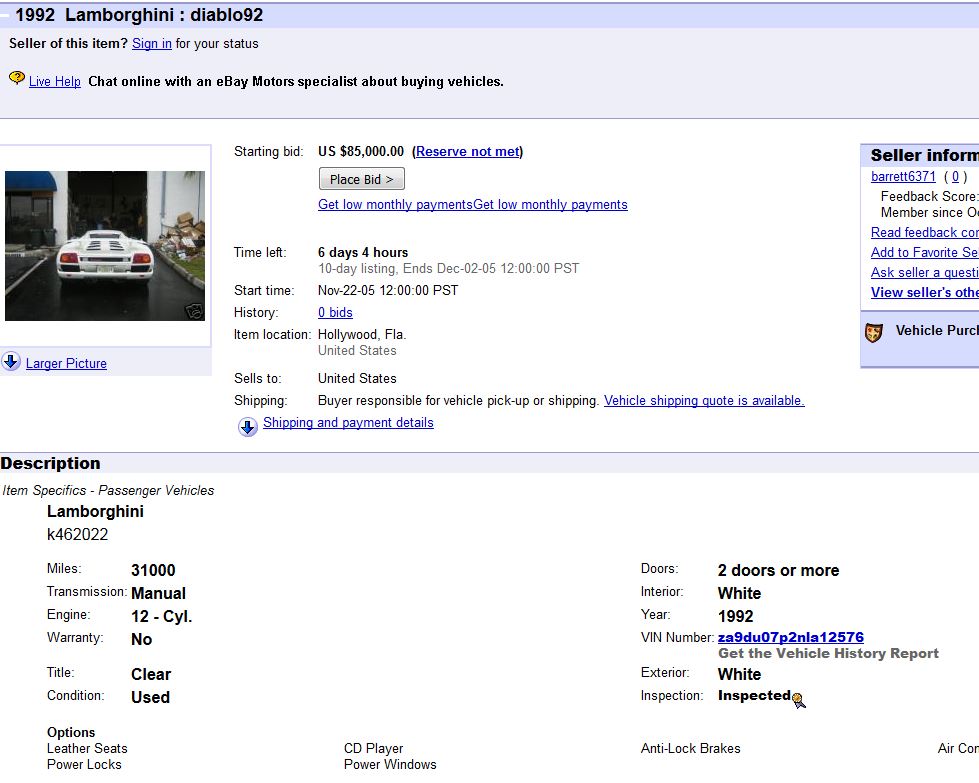Open VIN number za9du07p2nla12576 link

point(790,638)
